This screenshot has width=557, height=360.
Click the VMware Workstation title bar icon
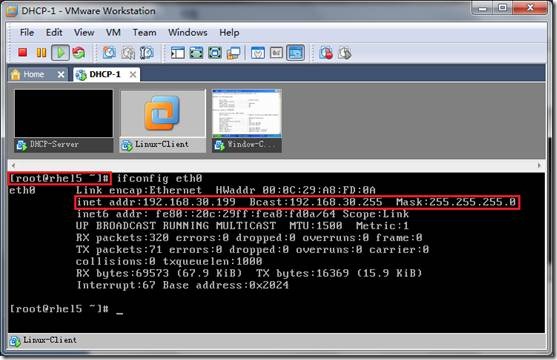[12, 11]
